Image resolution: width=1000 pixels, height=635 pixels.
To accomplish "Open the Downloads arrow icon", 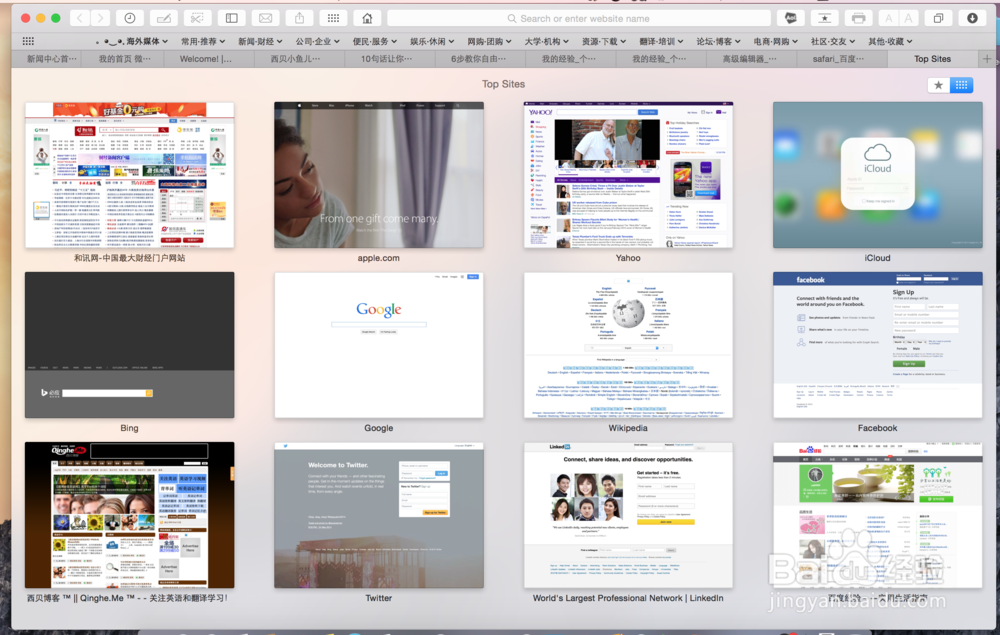I will pos(972,18).
